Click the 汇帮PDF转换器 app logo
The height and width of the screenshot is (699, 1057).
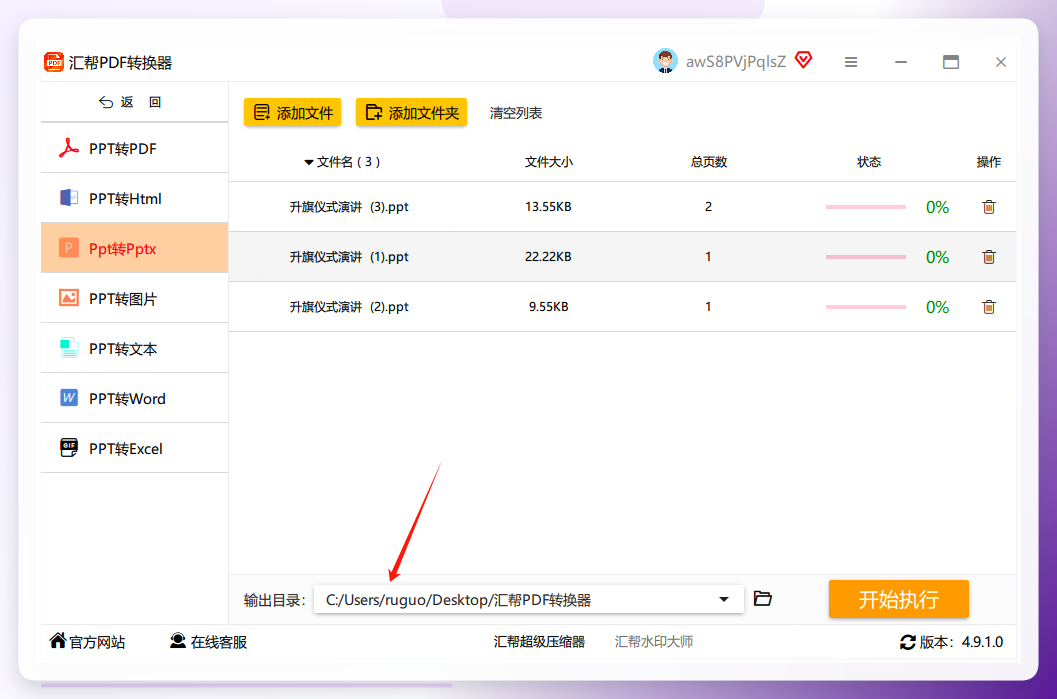54,62
